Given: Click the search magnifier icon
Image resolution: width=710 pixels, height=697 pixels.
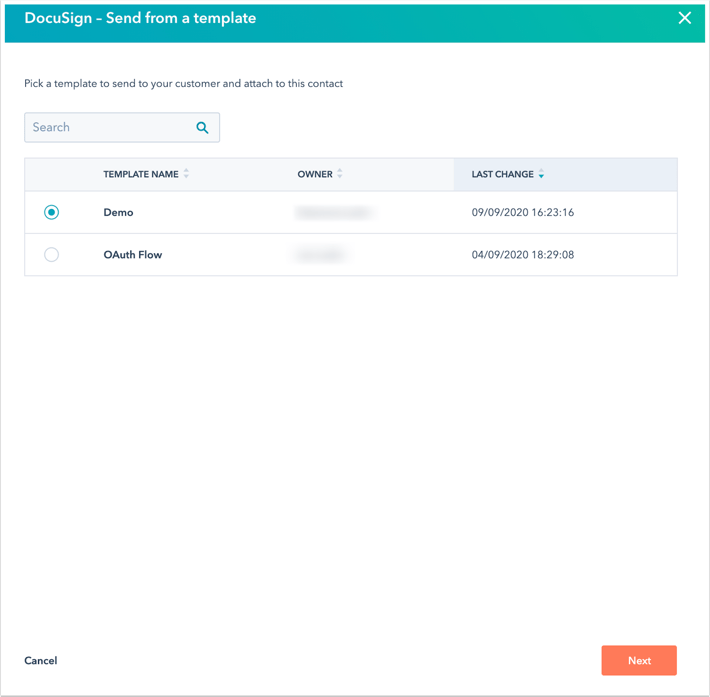Looking at the screenshot, I should tap(202, 128).
